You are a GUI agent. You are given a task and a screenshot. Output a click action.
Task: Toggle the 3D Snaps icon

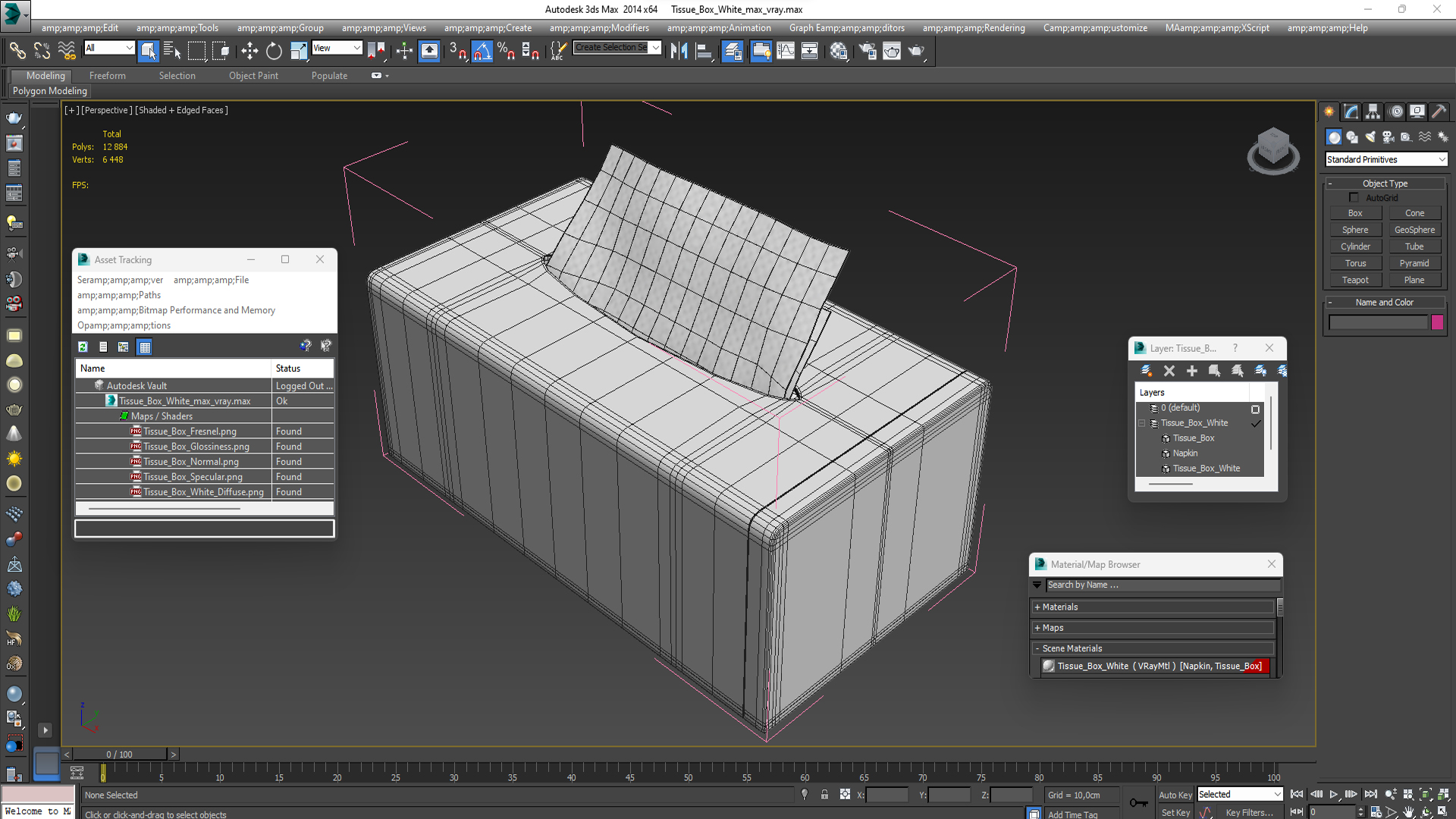click(457, 51)
